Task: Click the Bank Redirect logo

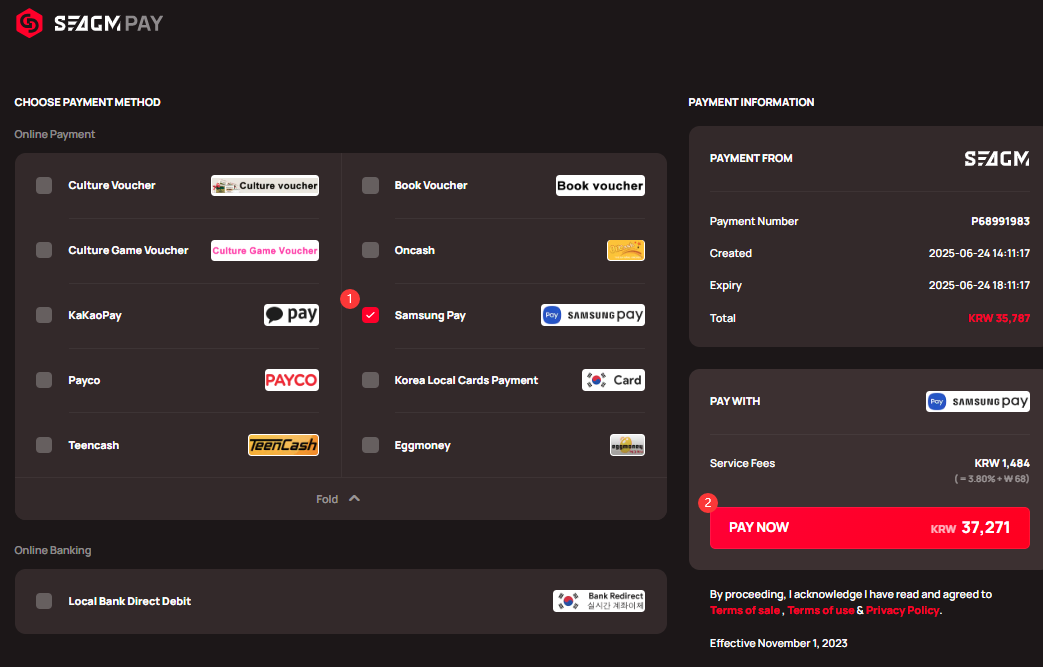Action: [599, 601]
